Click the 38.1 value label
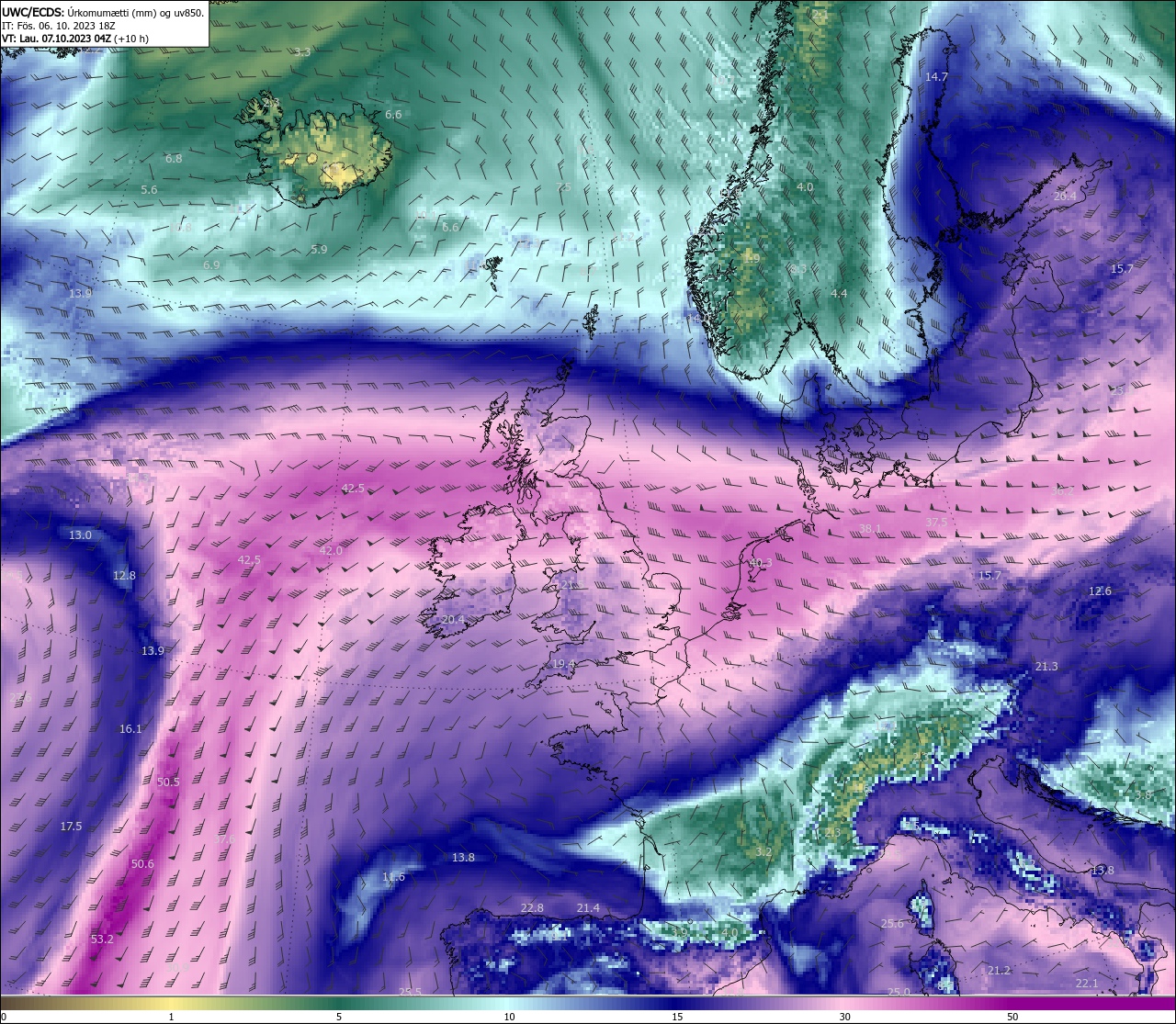 (870, 529)
